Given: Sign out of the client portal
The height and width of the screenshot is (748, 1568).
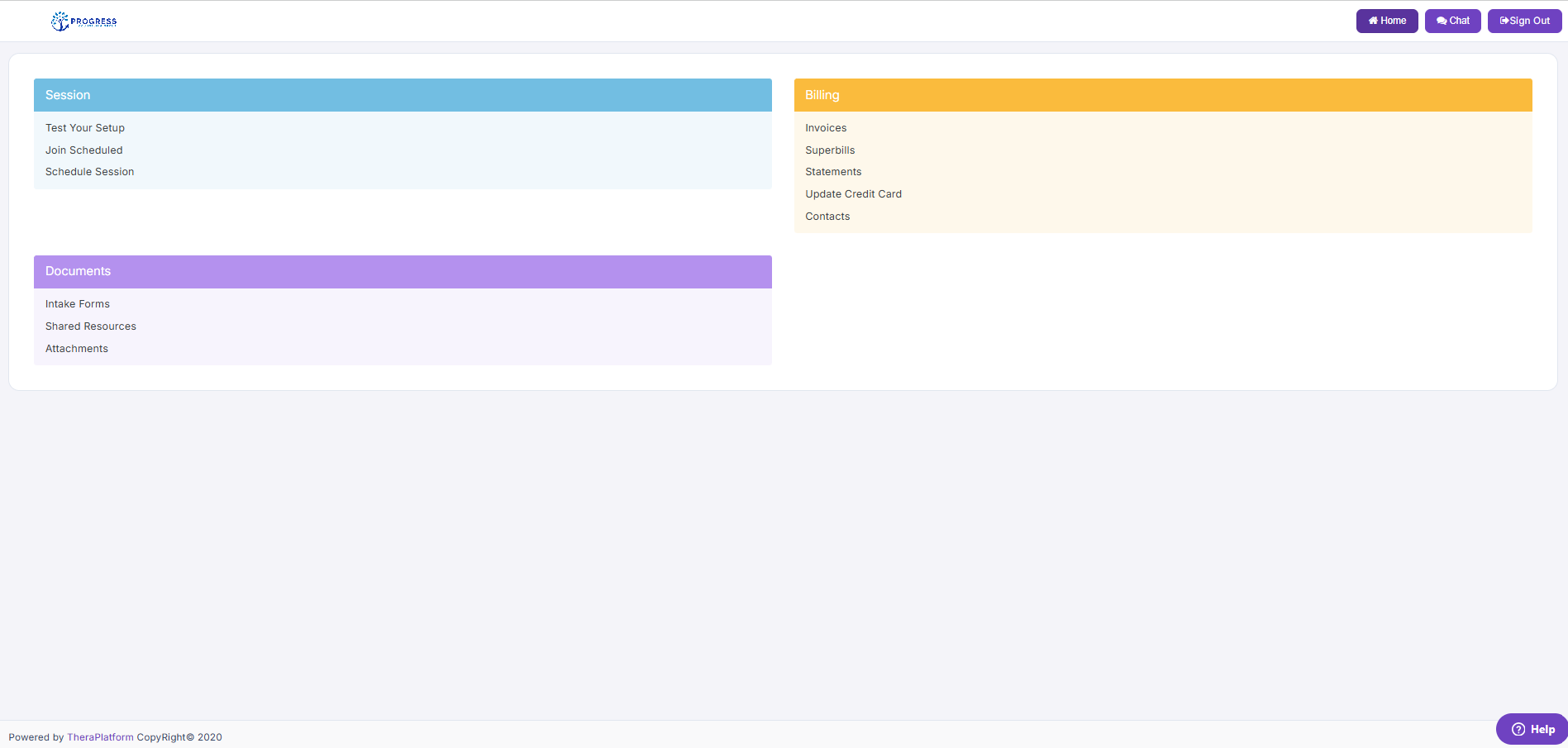Looking at the screenshot, I should (x=1524, y=21).
